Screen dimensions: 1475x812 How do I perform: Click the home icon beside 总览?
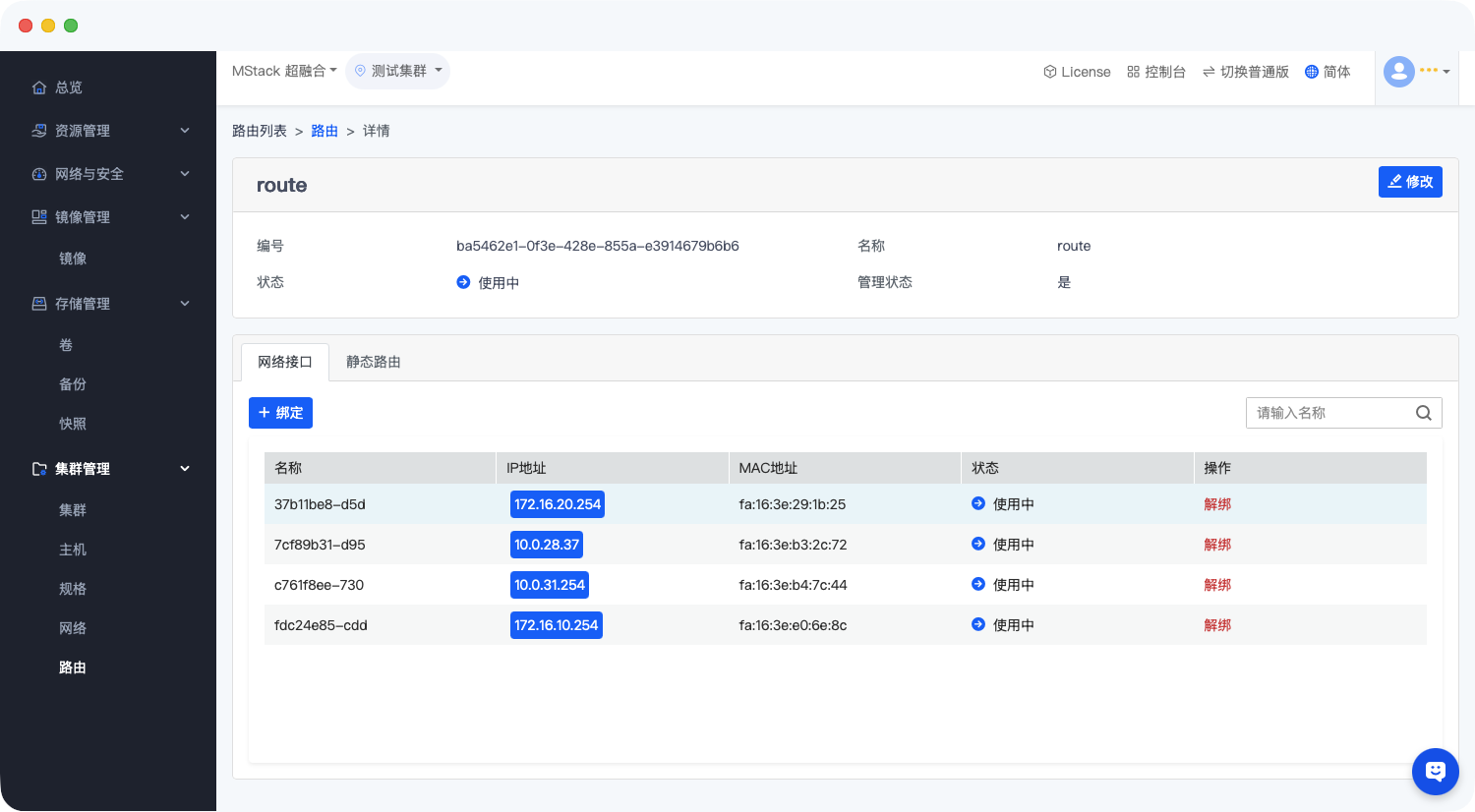(39, 87)
